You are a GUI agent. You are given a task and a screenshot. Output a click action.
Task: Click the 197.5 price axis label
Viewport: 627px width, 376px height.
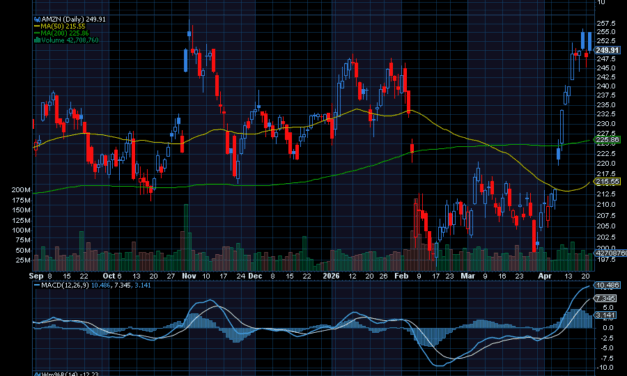(x=606, y=260)
